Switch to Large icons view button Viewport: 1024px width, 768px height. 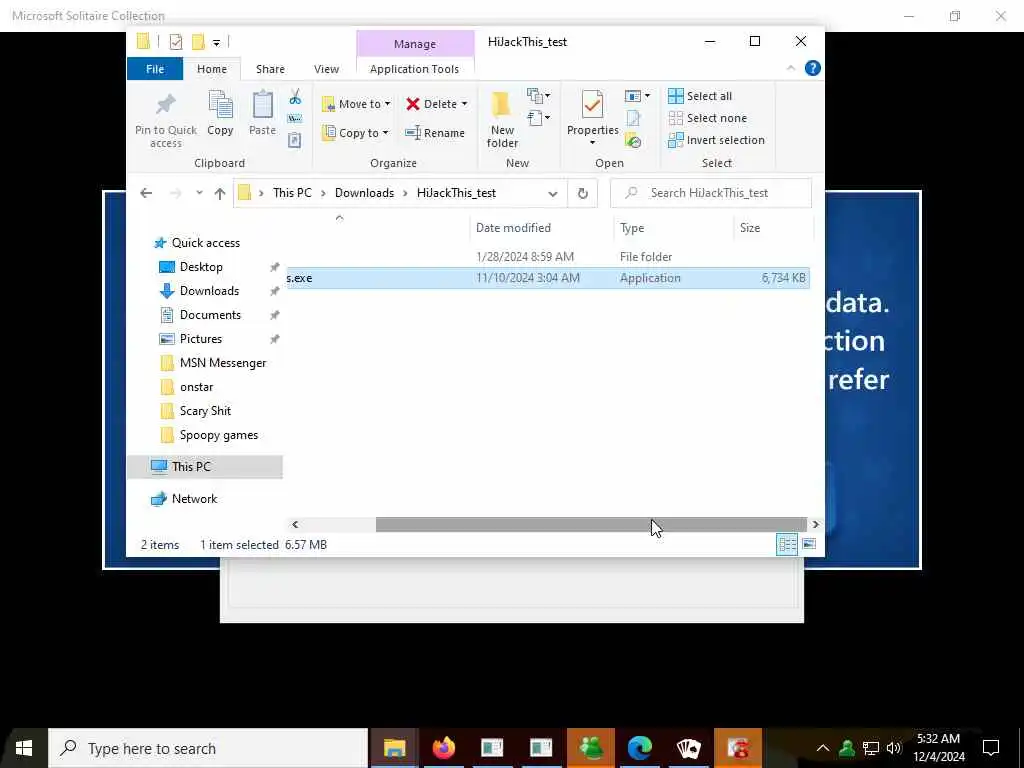pyautogui.click(x=809, y=544)
